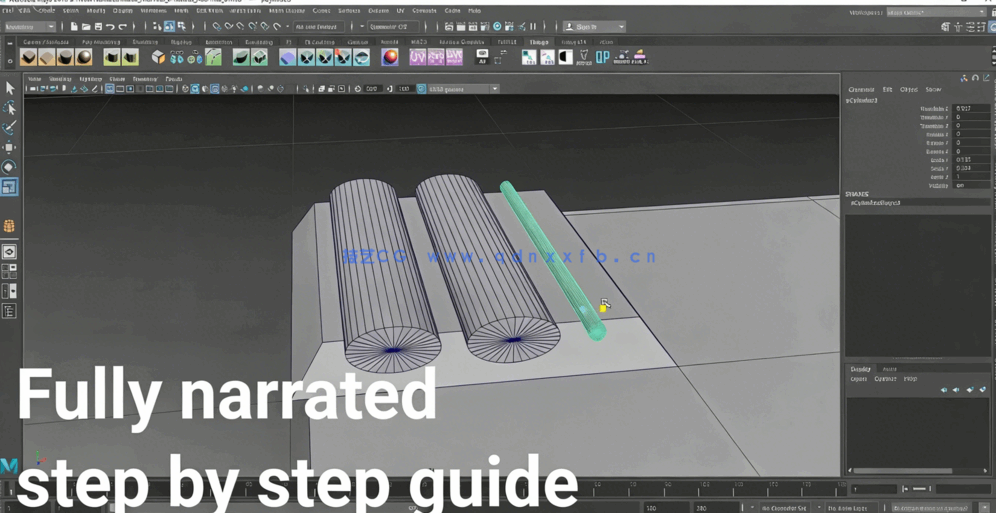This screenshot has width=996, height=513.
Task: Click the first Translate value field
Action: pos(971,109)
